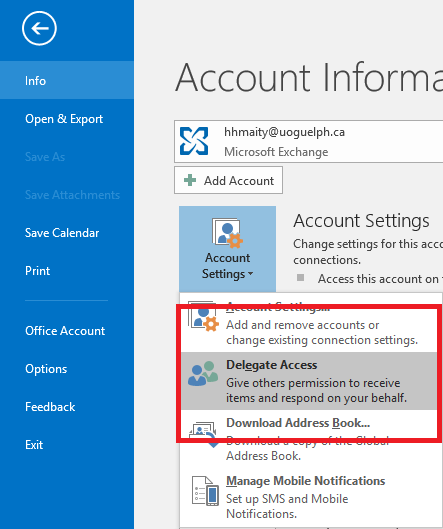Select Download Address Book... option
The height and width of the screenshot is (529, 443).
point(309,439)
